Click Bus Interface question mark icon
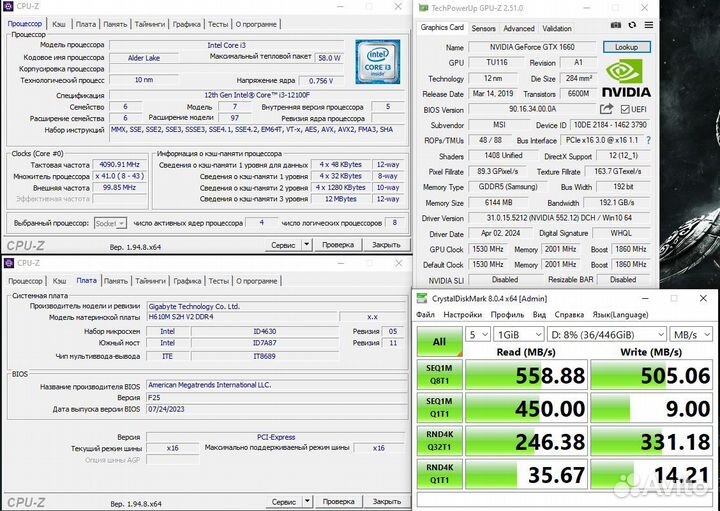The width and height of the screenshot is (720, 511). pyautogui.click(x=648, y=140)
